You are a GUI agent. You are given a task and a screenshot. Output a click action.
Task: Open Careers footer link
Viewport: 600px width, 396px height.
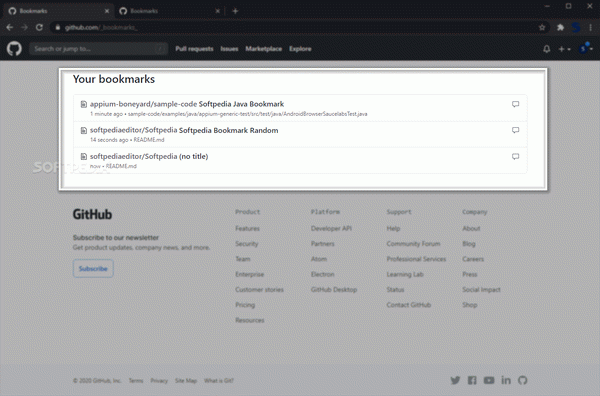tap(473, 259)
